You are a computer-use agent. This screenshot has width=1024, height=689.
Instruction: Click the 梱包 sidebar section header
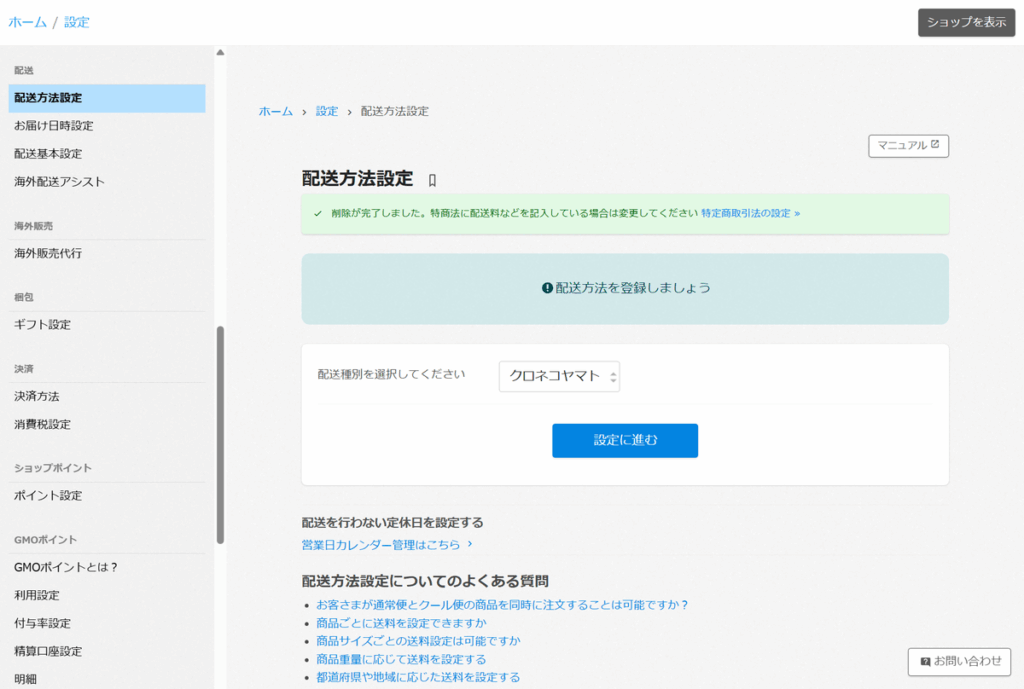pyautogui.click(x=24, y=297)
